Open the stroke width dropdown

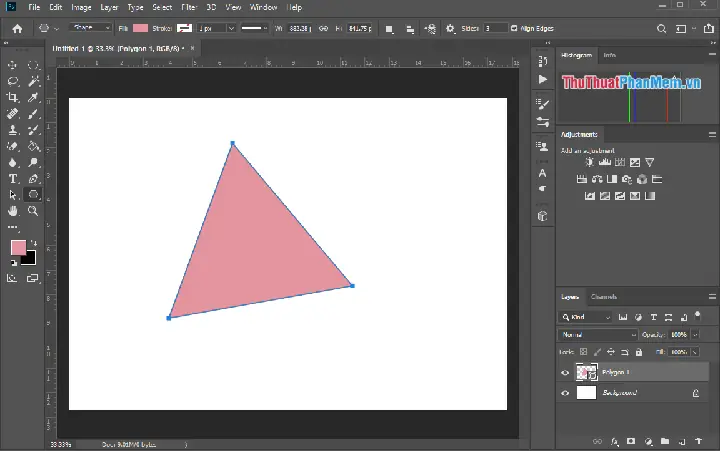click(x=231, y=28)
